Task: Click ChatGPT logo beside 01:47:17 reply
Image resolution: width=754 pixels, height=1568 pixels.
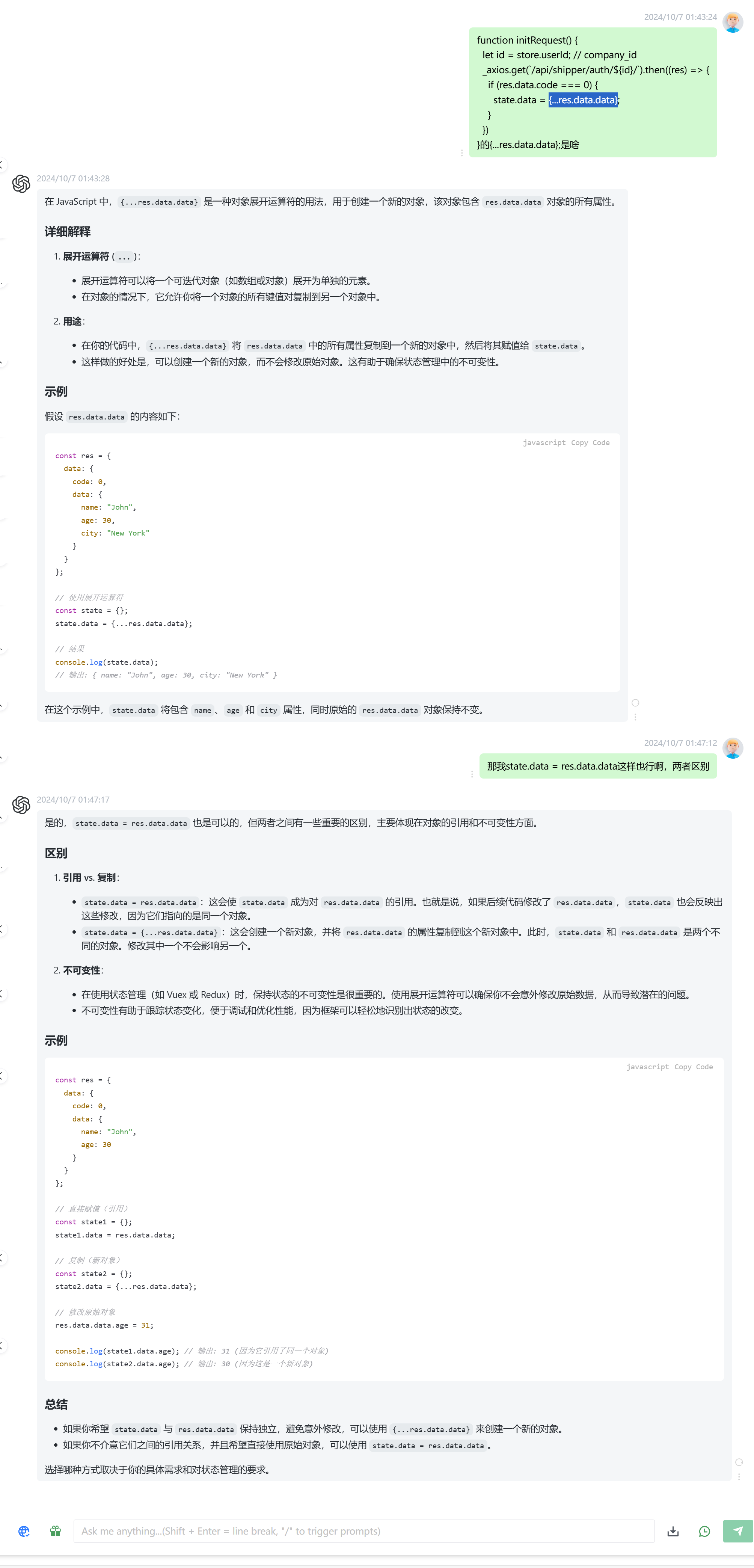Action: (x=21, y=805)
